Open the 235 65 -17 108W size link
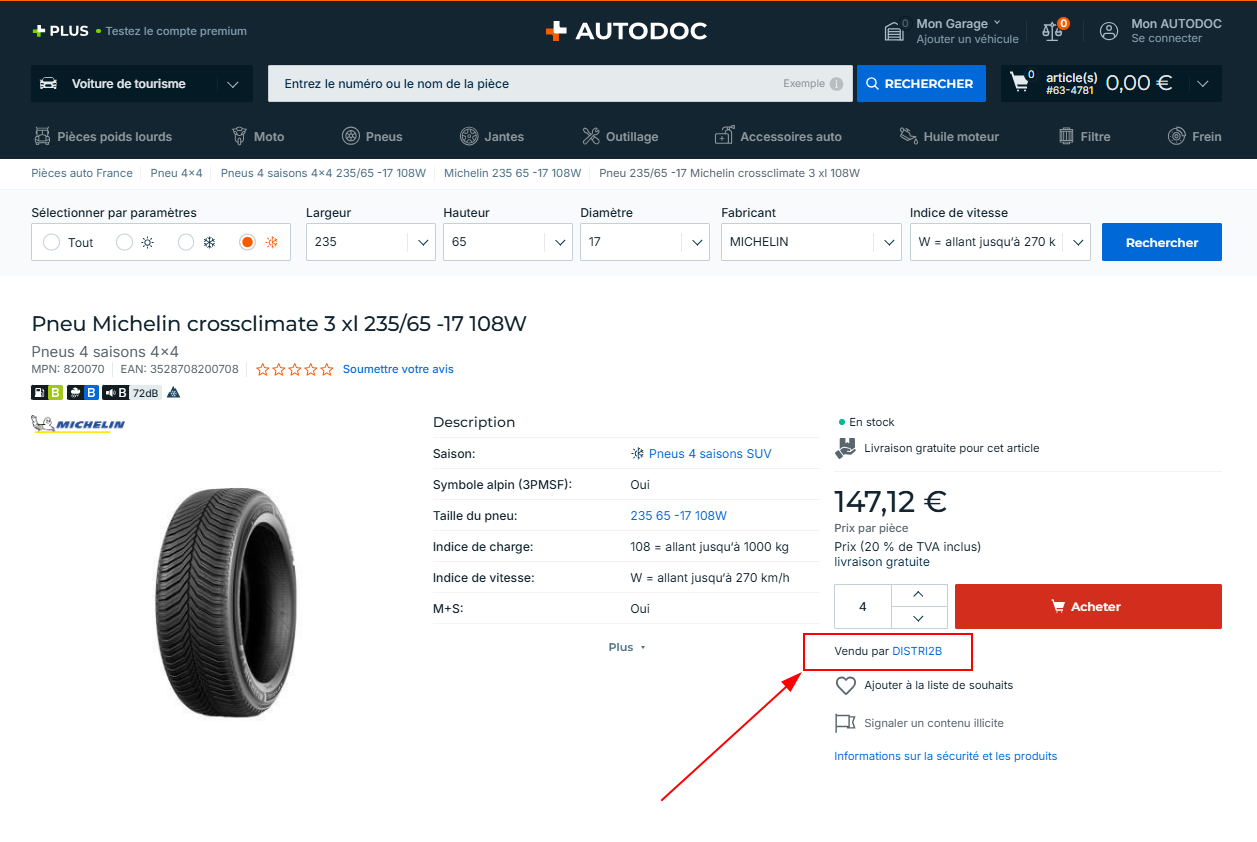 (678, 516)
